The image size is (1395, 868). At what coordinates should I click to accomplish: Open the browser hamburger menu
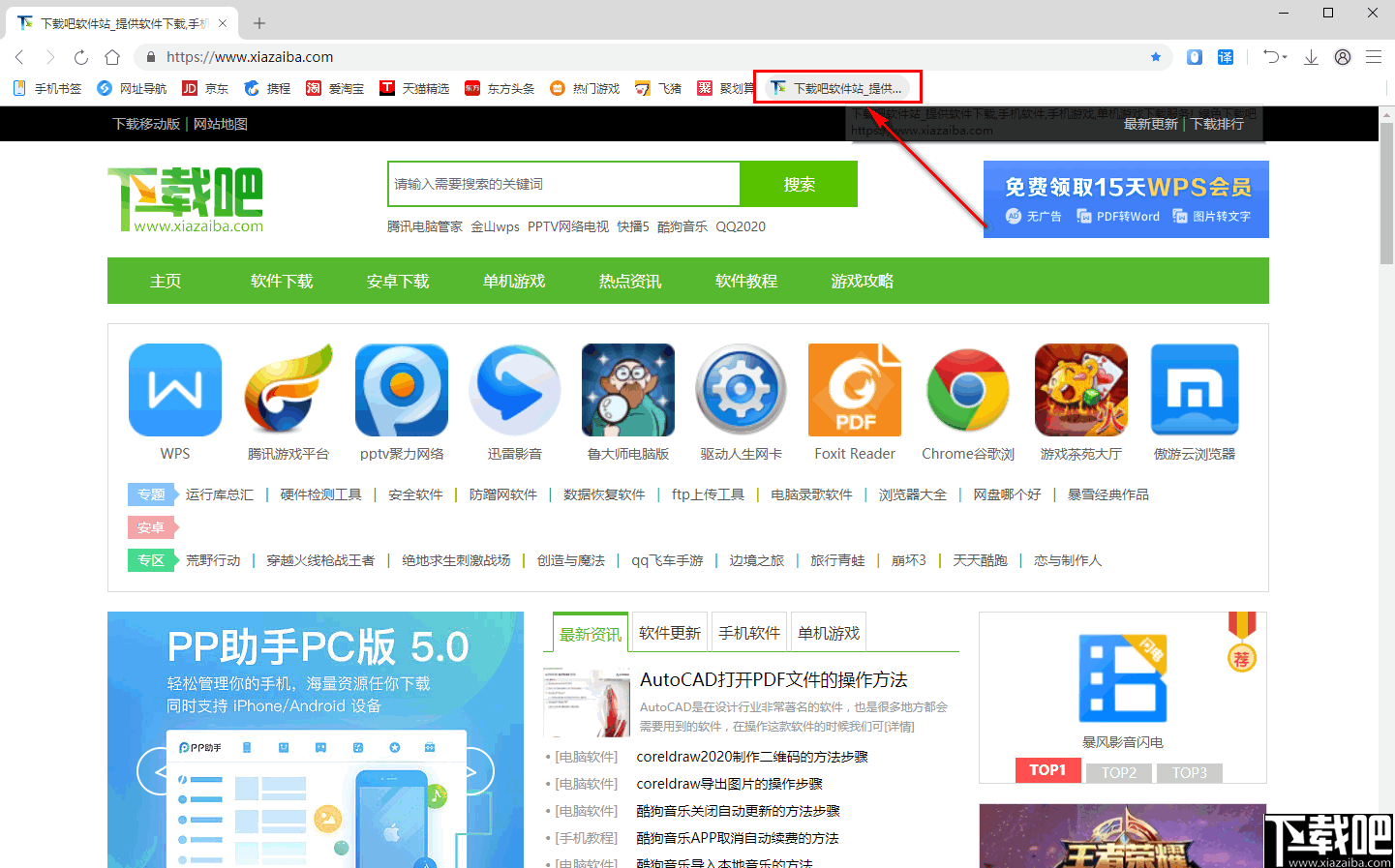[x=1374, y=57]
